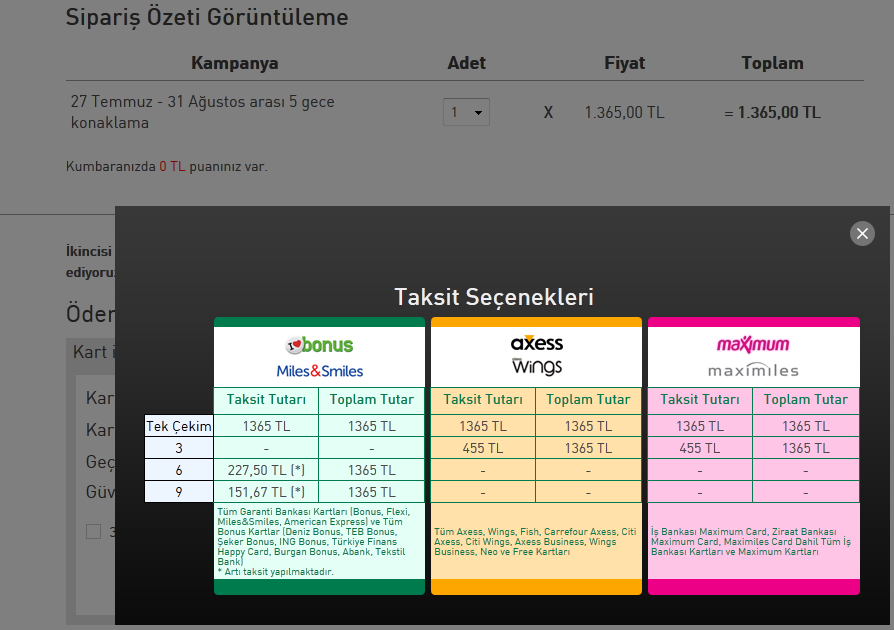Click the Axess "Toplam Tutar" header
Screen dimensions: 894x630
588,400
